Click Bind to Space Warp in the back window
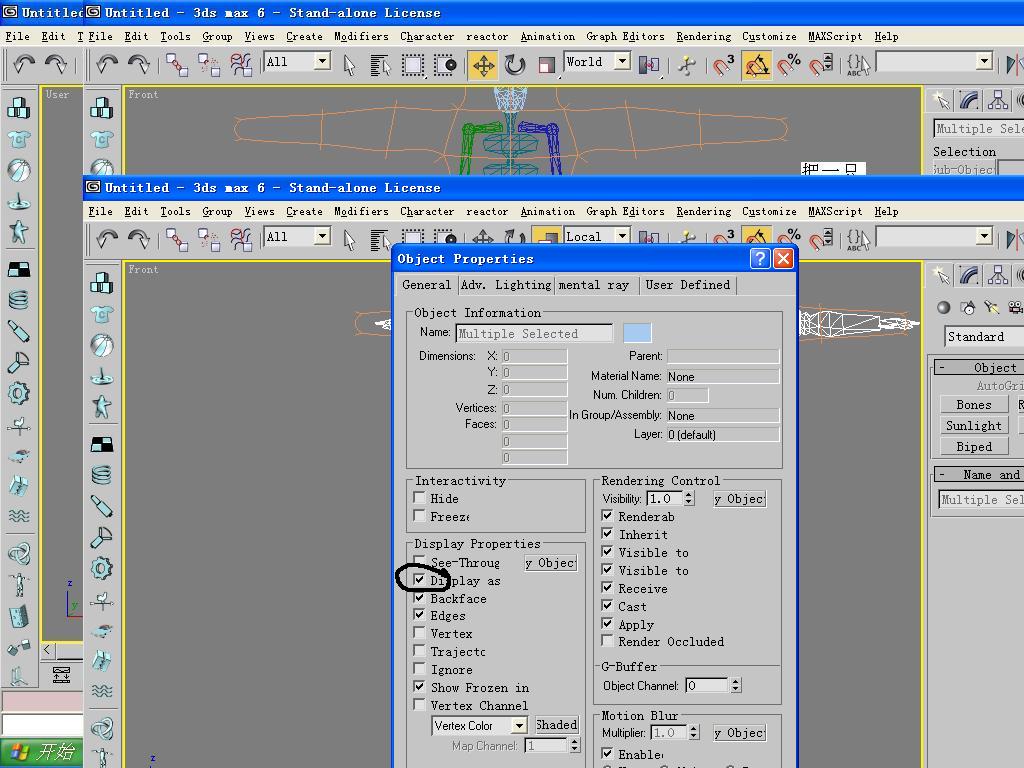Screen dimensions: 1024x768 pos(240,65)
